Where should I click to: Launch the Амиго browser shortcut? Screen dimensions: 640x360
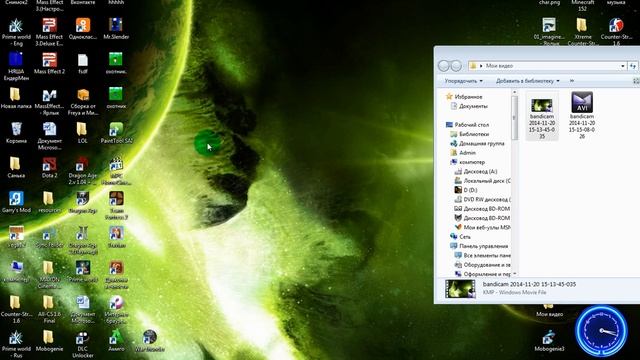tap(116, 341)
